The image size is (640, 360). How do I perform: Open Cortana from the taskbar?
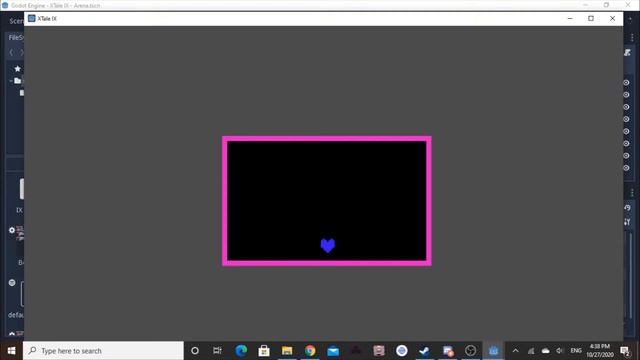coord(195,351)
